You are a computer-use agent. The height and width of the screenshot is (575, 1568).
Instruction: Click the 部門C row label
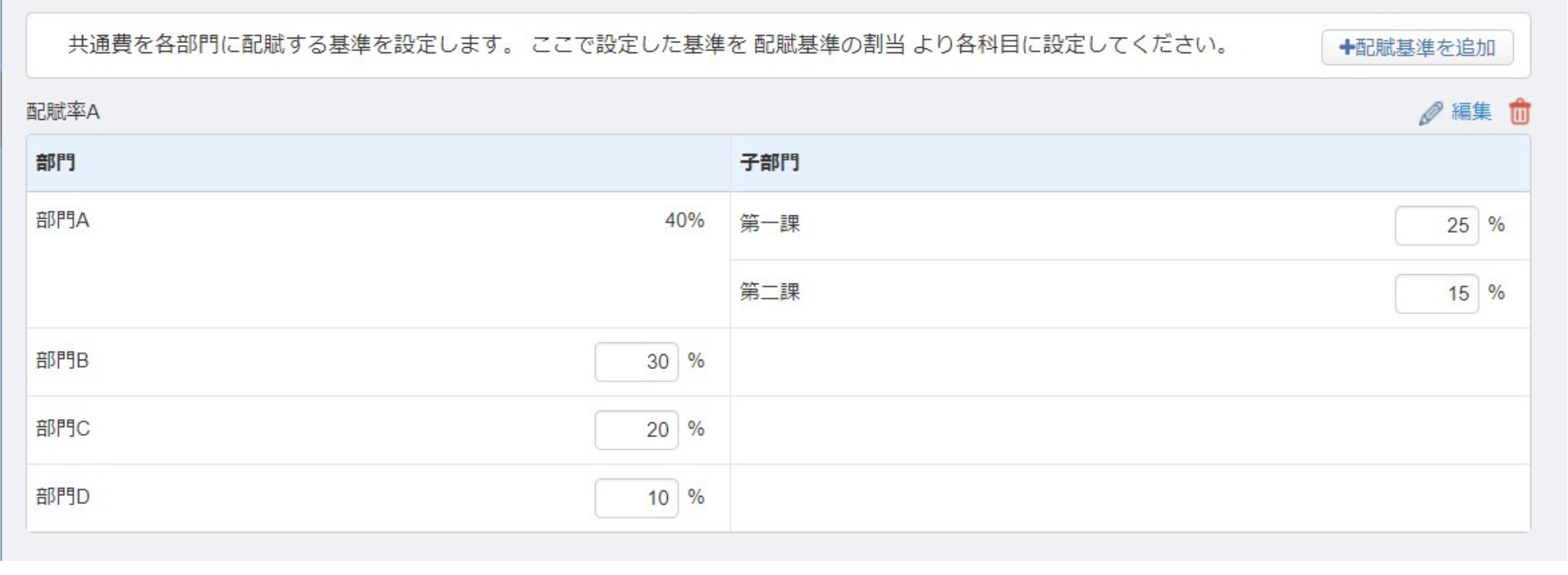[63, 429]
